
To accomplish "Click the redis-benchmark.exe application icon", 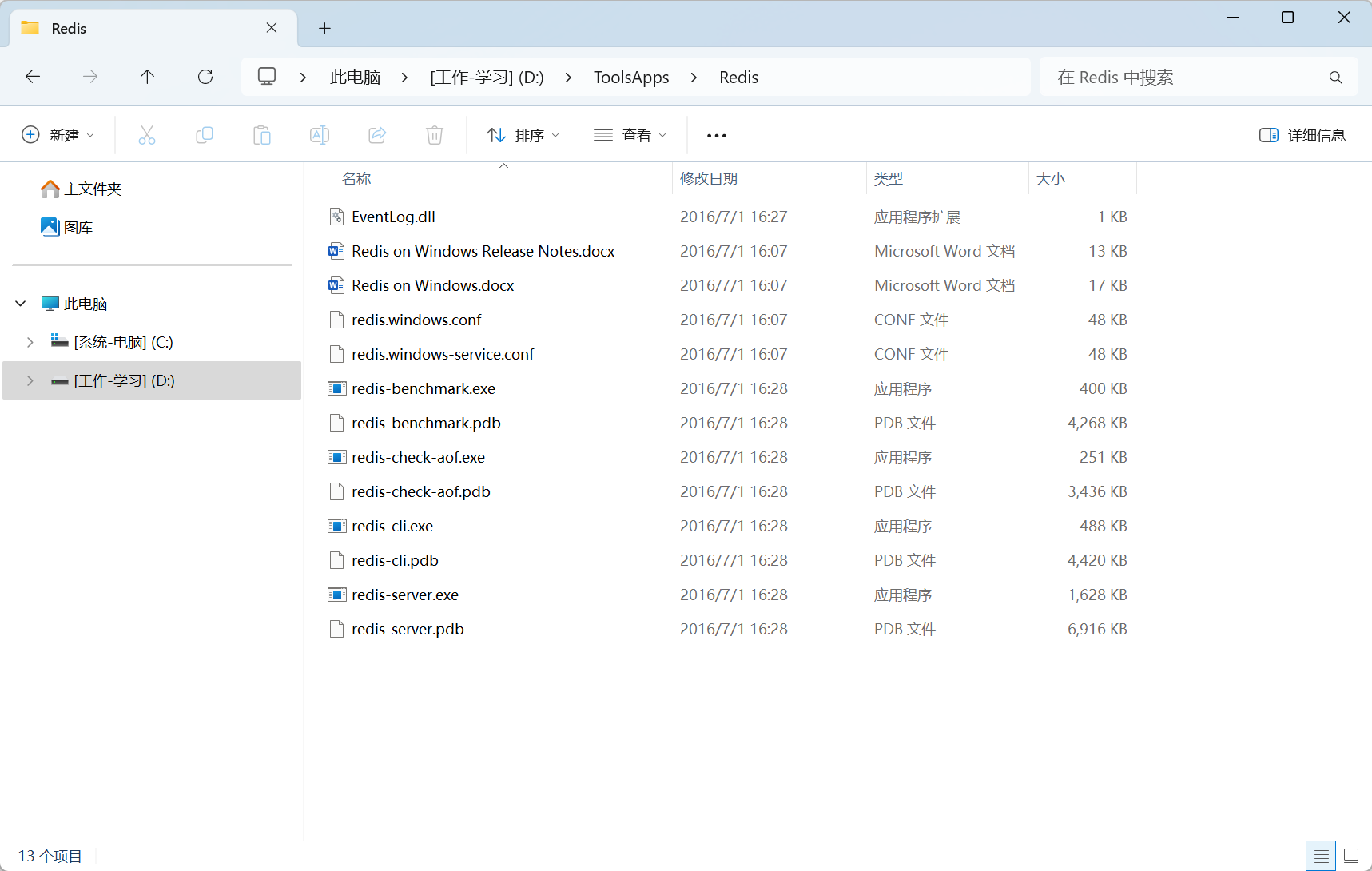I will pos(337,388).
